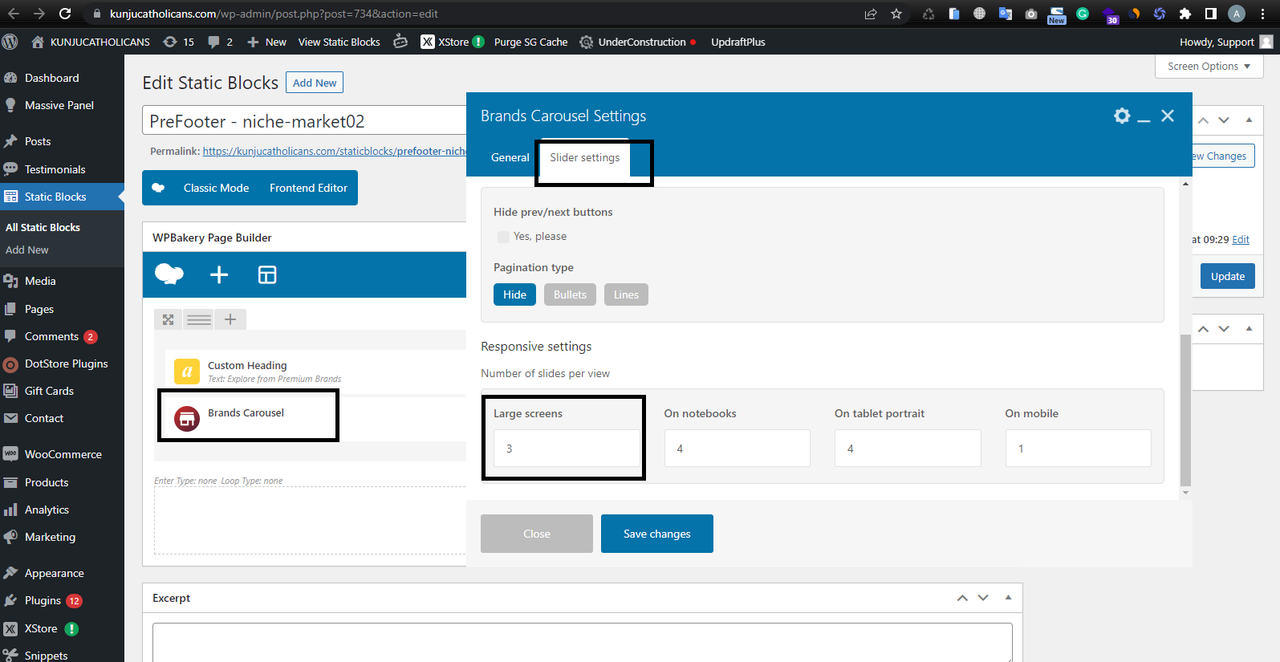The image size is (1280, 662).
Task: Select the Hide pagination type
Action: coord(515,295)
